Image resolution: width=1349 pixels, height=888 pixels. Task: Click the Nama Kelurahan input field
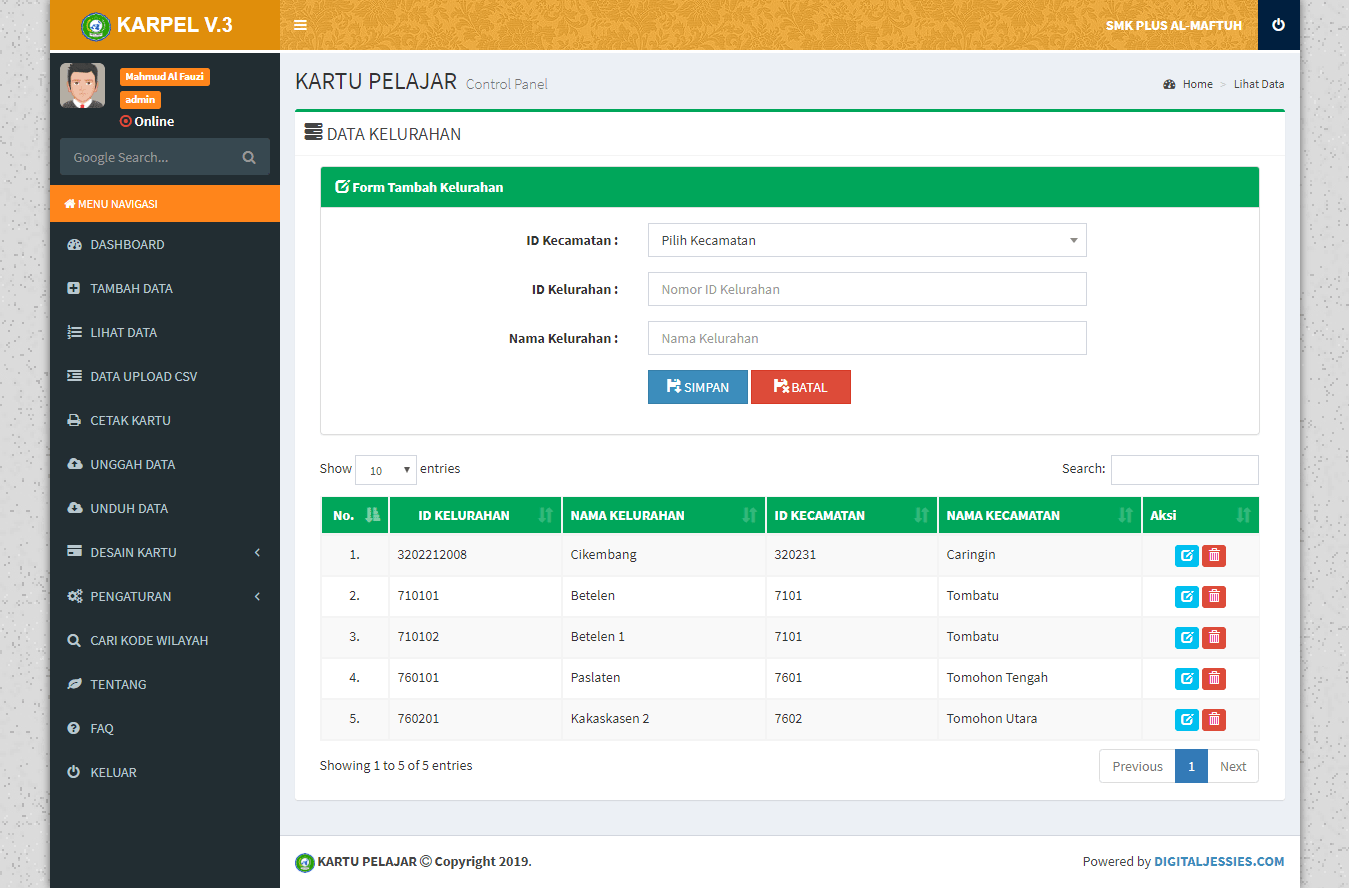tap(866, 338)
